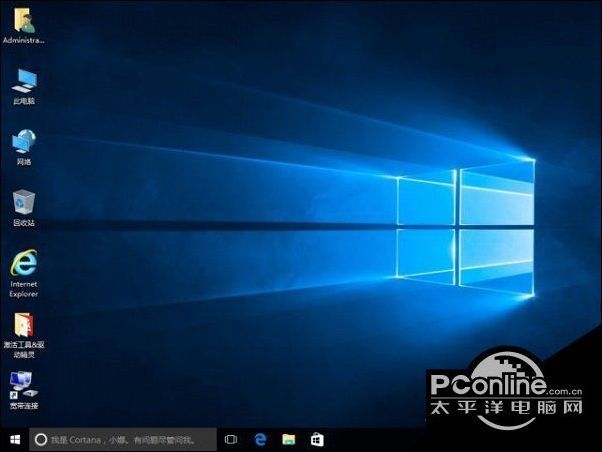Open Task View from the taskbar
Screen dimensions: 602x452
(x=231, y=440)
